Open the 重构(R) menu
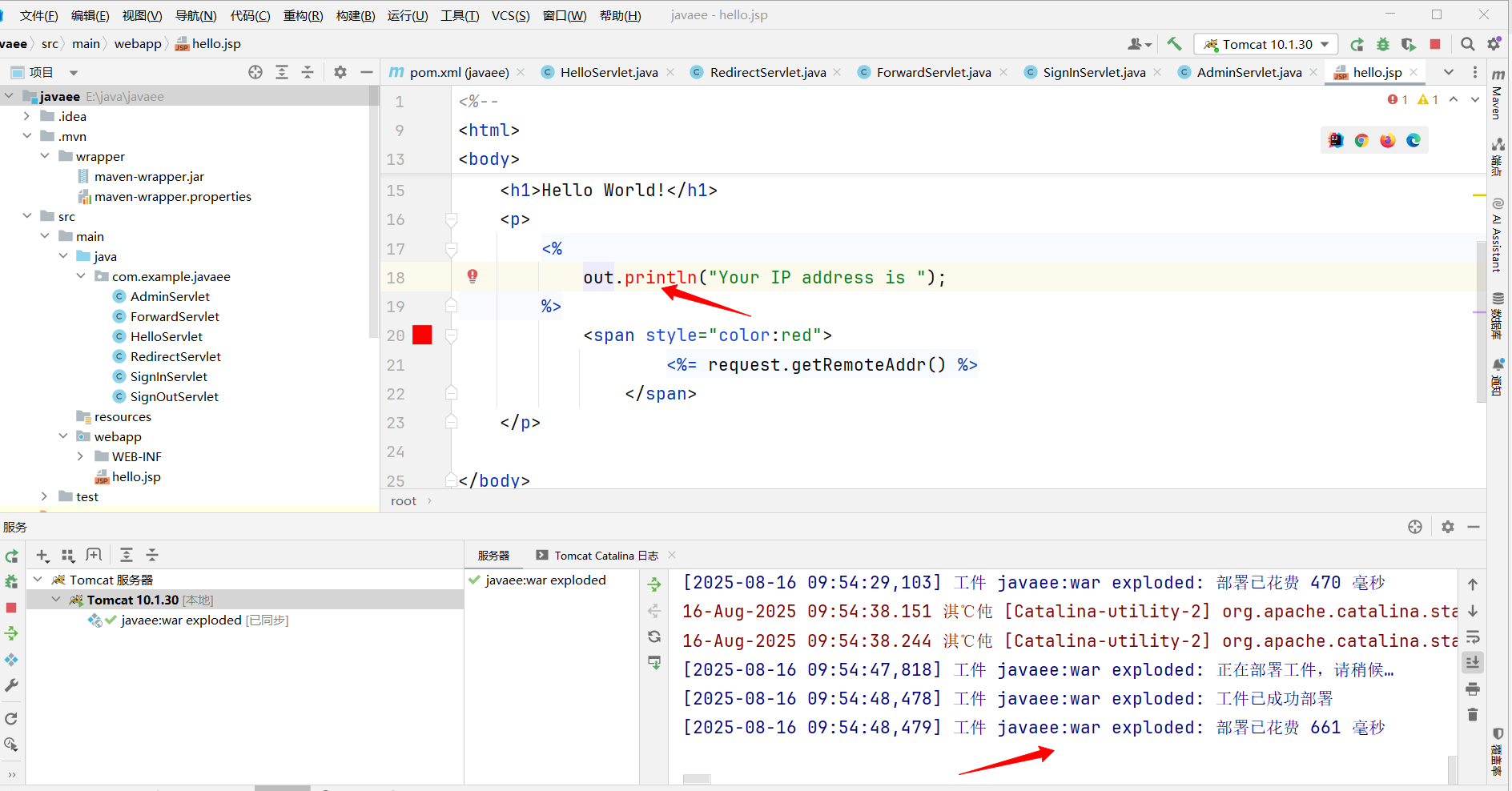 coord(303,15)
